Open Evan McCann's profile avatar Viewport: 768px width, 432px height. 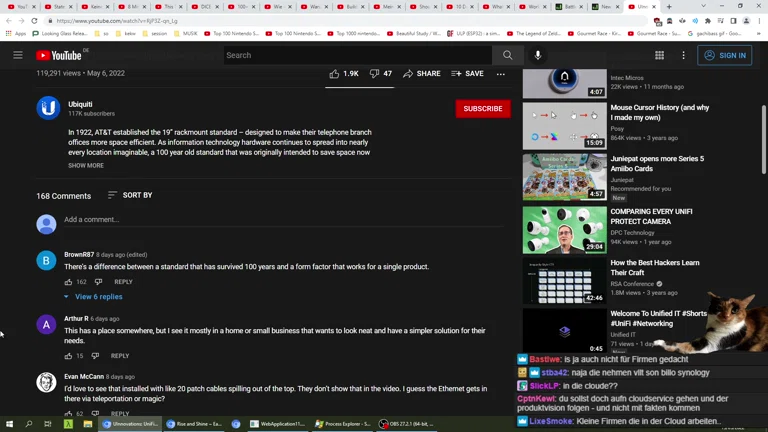tap(46, 383)
